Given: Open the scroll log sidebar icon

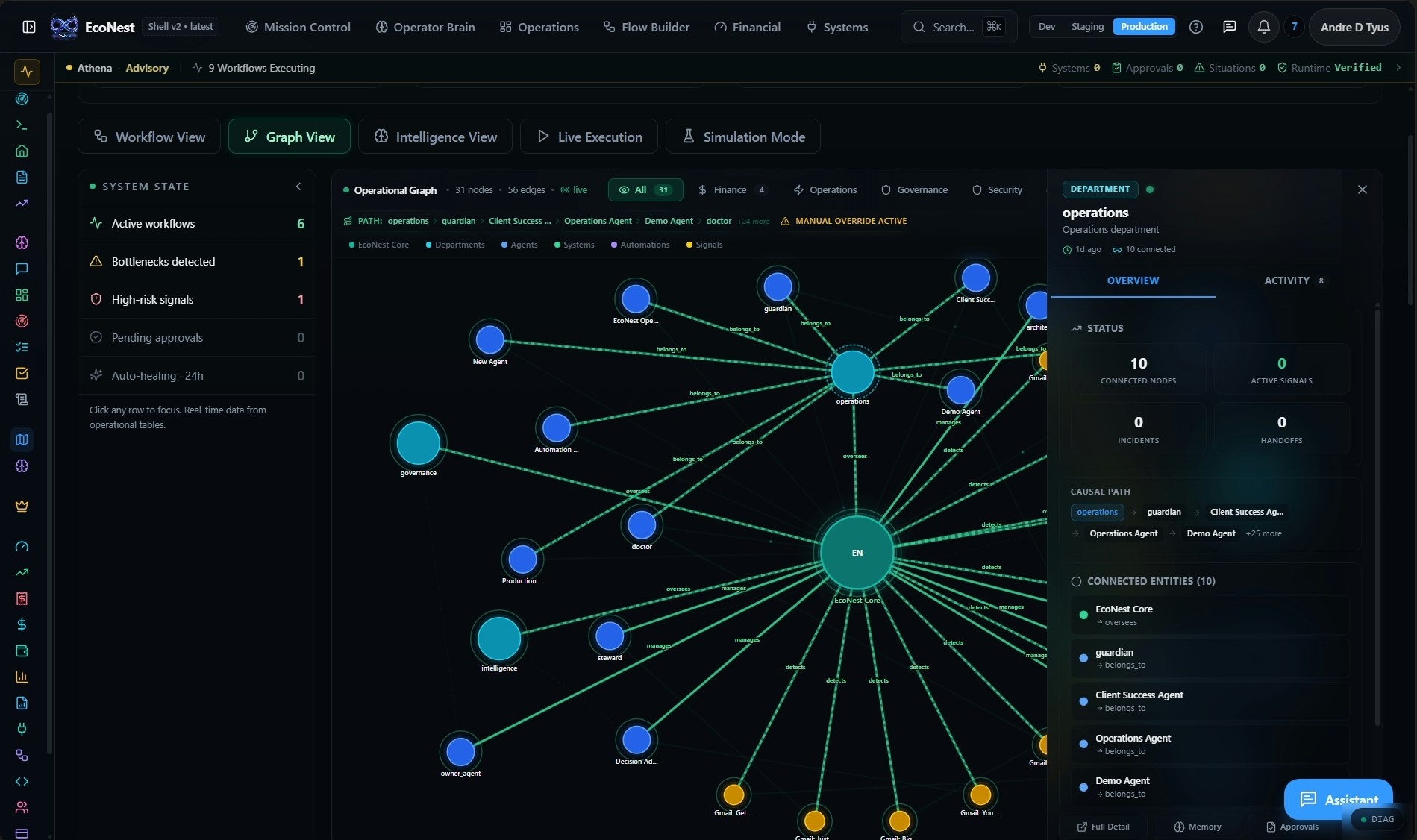Looking at the screenshot, I should click(x=22, y=399).
